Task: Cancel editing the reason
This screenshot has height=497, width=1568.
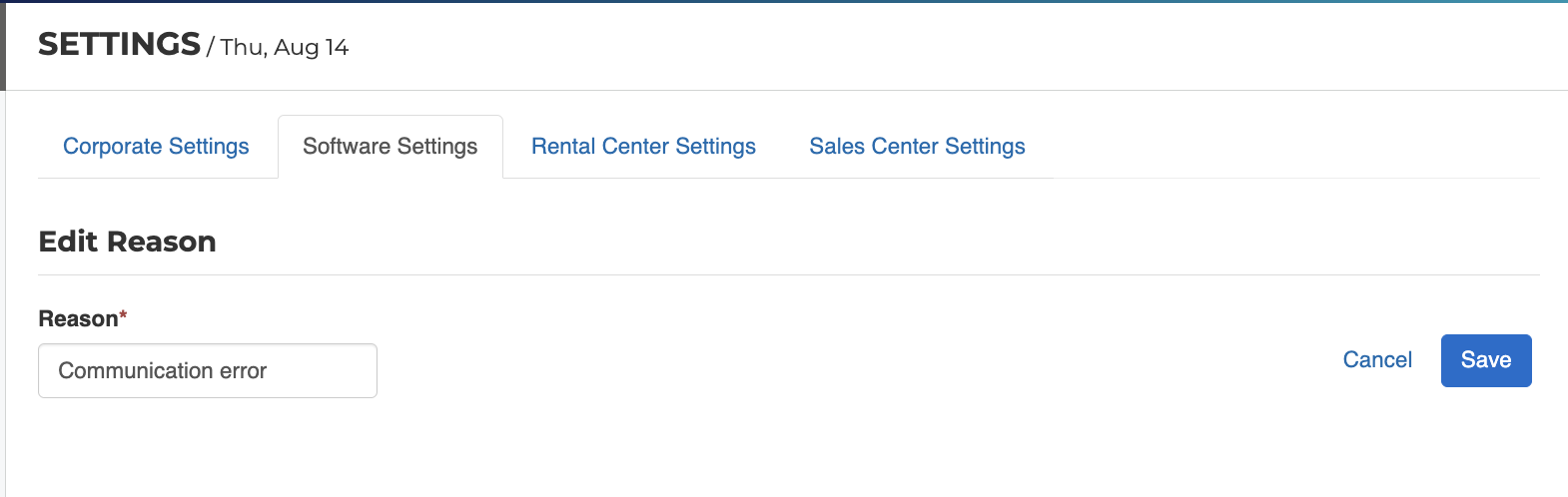Action: tap(1377, 360)
